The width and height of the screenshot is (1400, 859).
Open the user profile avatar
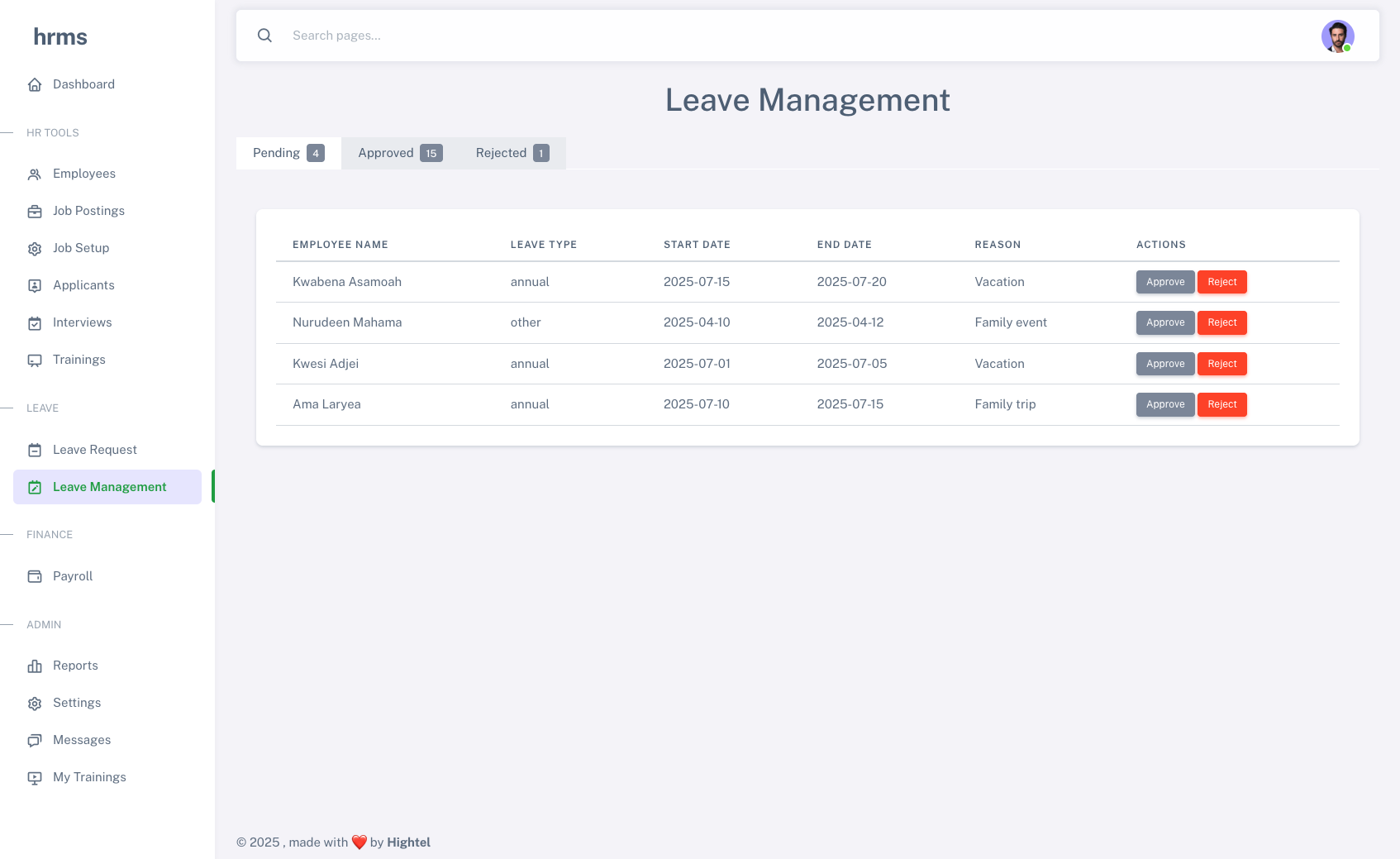tap(1337, 36)
